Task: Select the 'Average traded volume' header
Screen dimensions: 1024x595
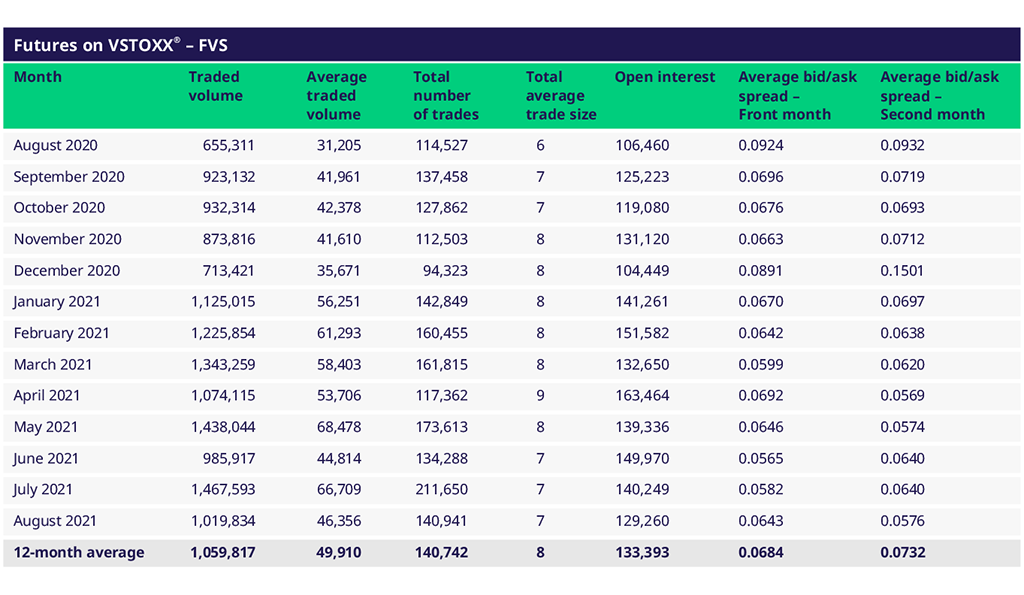Action: pos(336,96)
